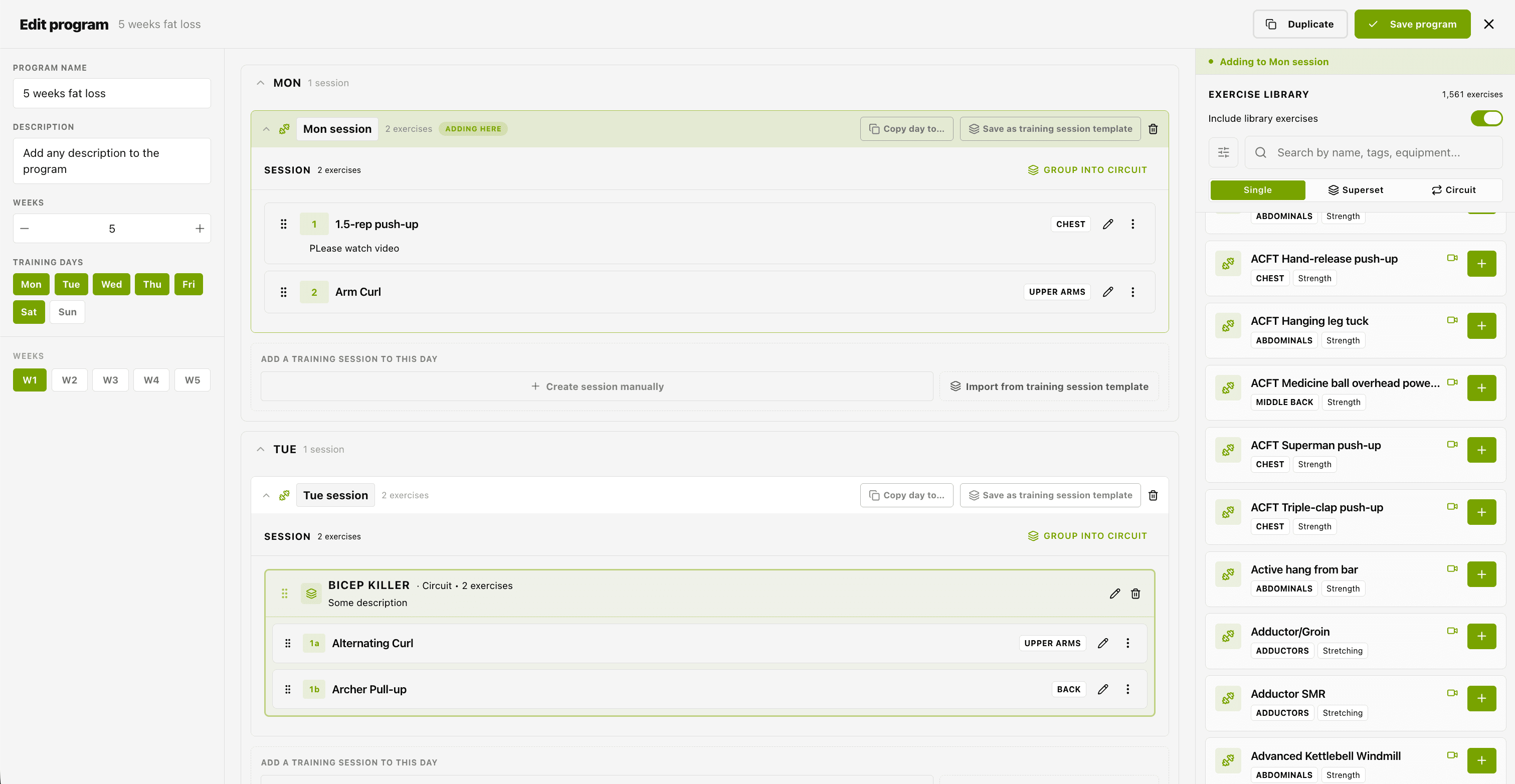The width and height of the screenshot is (1515, 784).
Task: Click the program description text area
Action: pyautogui.click(x=112, y=161)
